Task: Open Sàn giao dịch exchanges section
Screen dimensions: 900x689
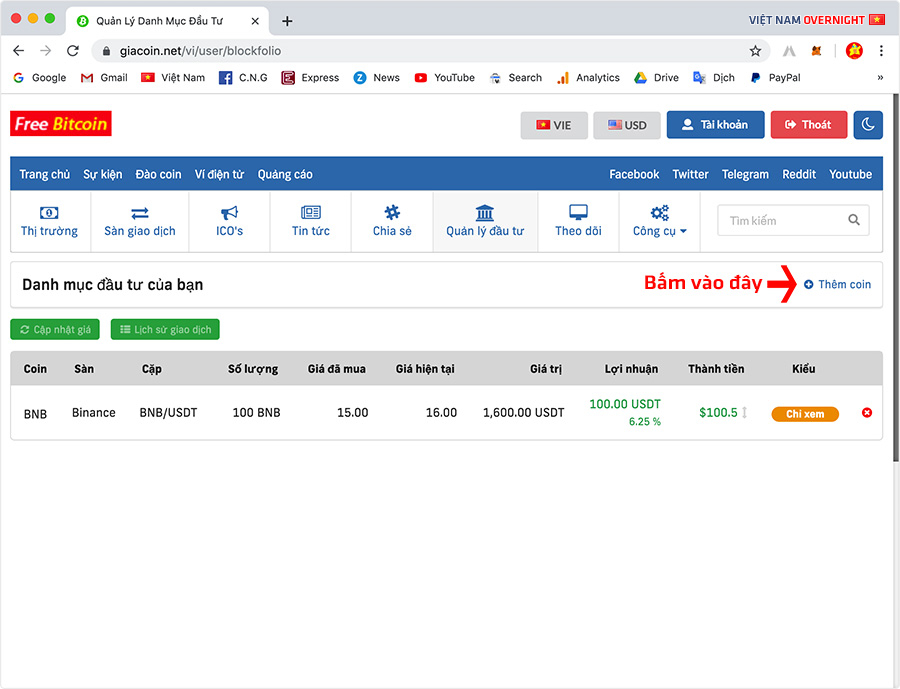Action: 140,221
